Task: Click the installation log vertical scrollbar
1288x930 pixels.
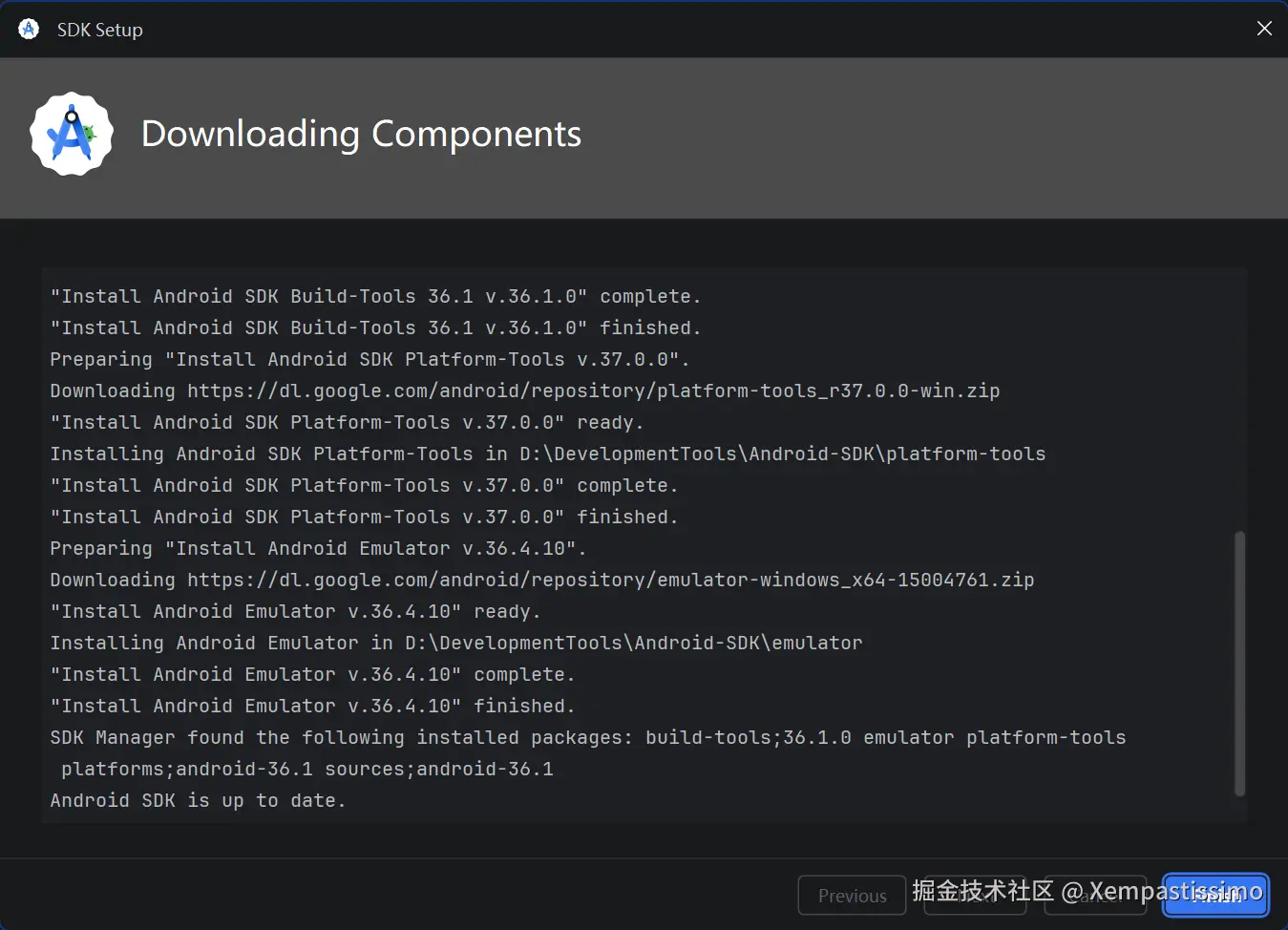Action: click(x=1239, y=663)
